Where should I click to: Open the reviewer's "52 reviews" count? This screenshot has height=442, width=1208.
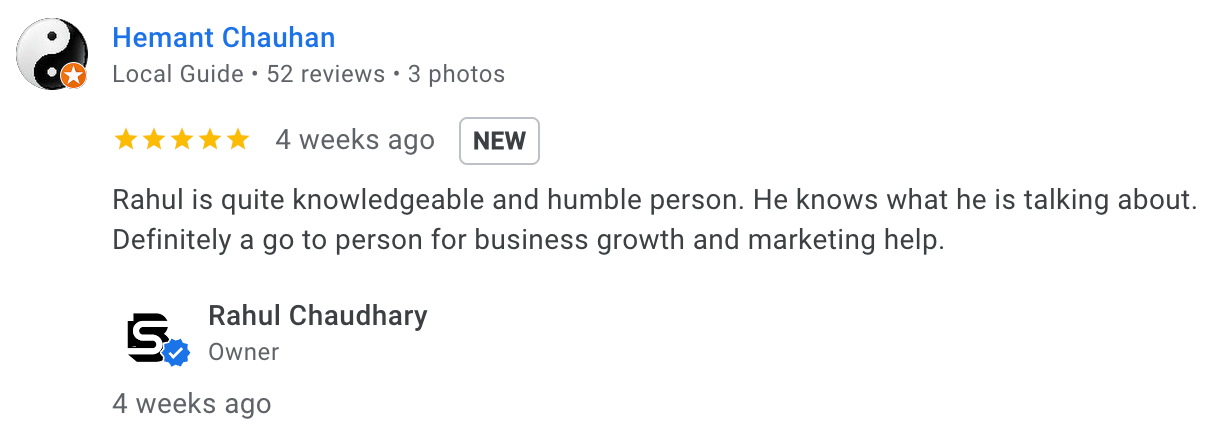[326, 74]
